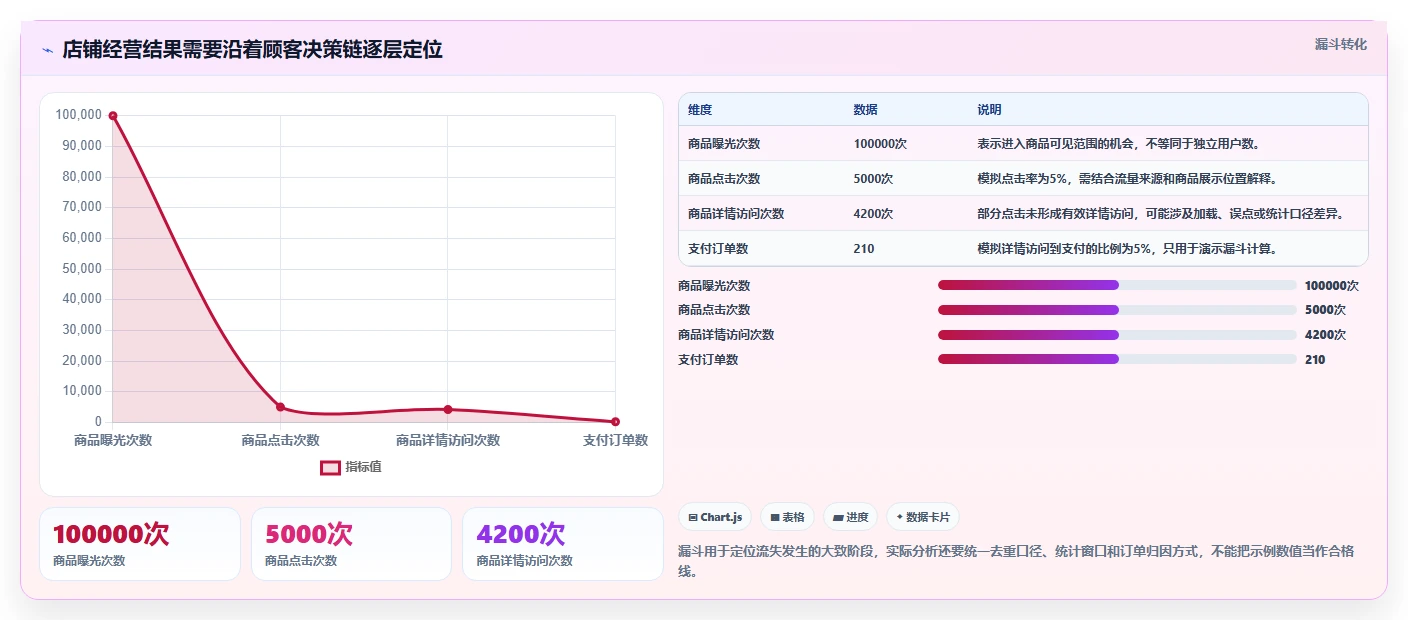Select the Chart.js tag chip
Screen dimensions: 1408x620
(x=715, y=517)
